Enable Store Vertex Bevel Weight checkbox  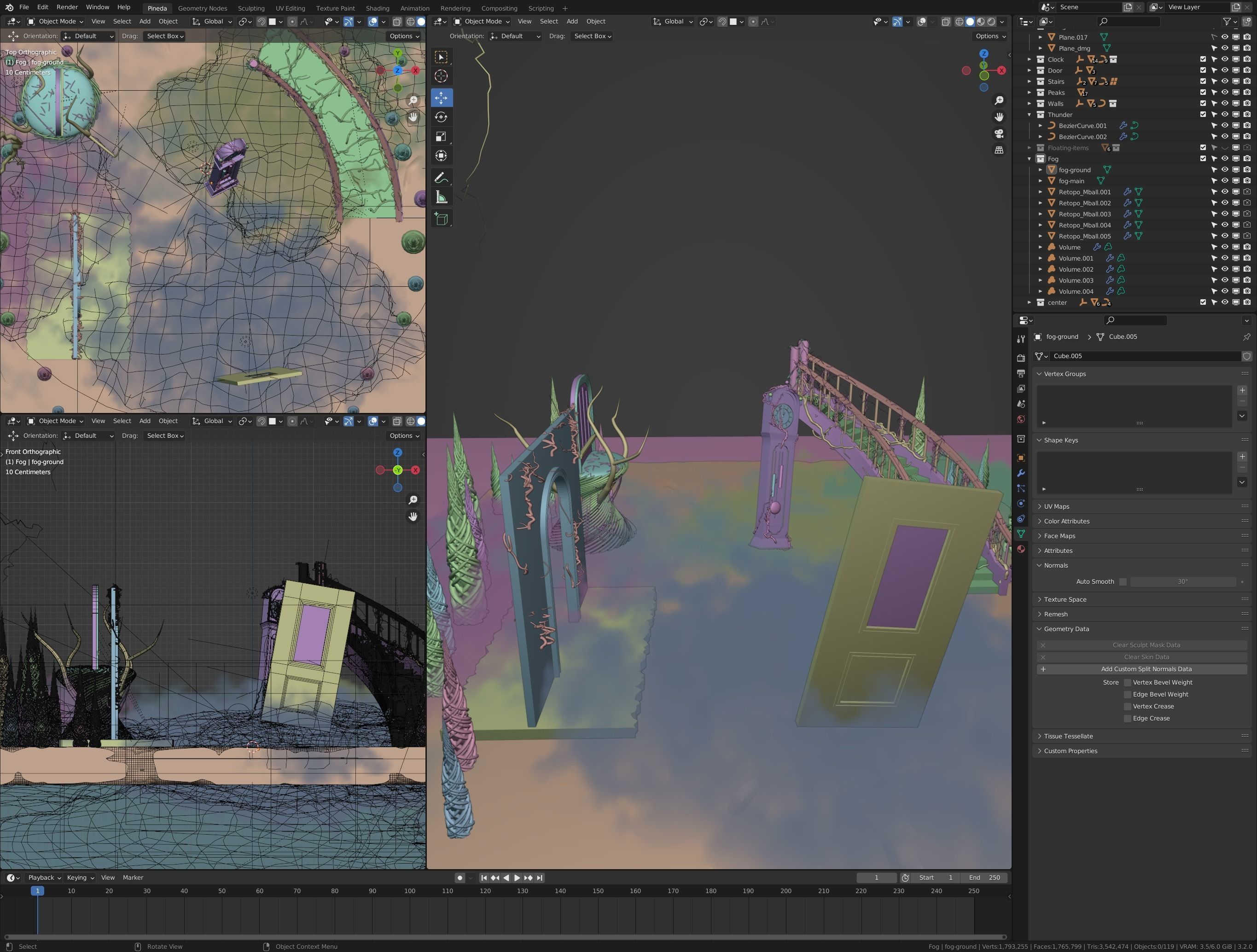tap(1128, 682)
